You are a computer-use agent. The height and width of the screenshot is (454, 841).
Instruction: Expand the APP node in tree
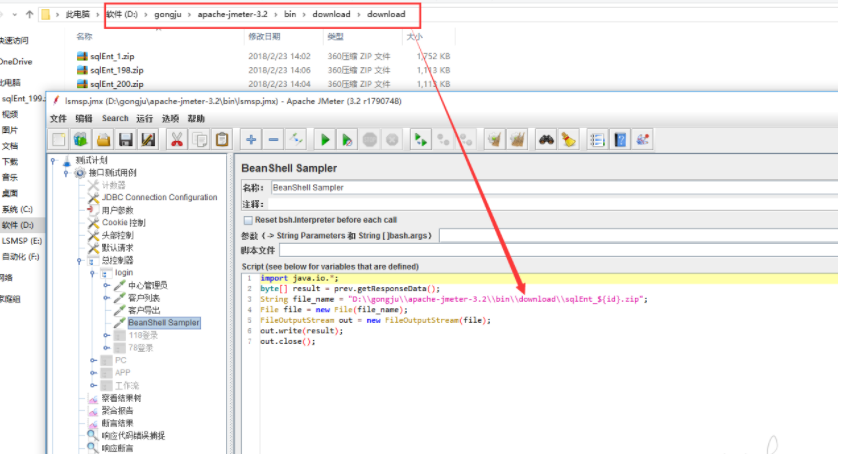click(94, 373)
